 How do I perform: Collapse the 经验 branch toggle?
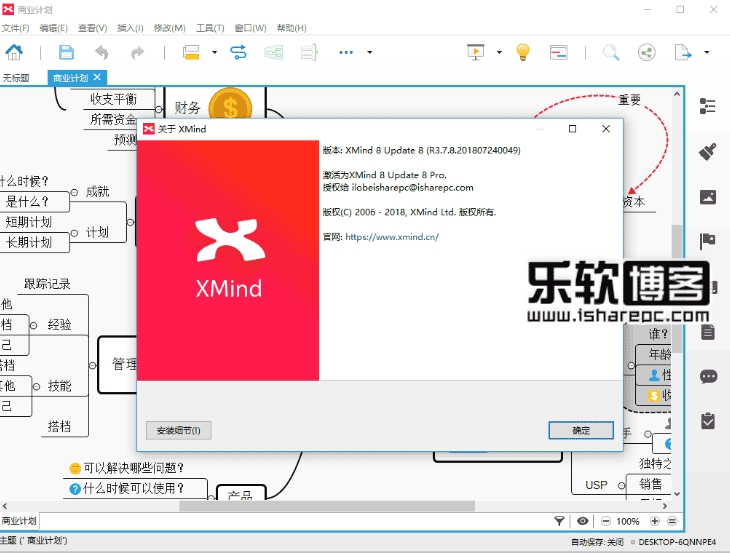[x=34, y=325]
